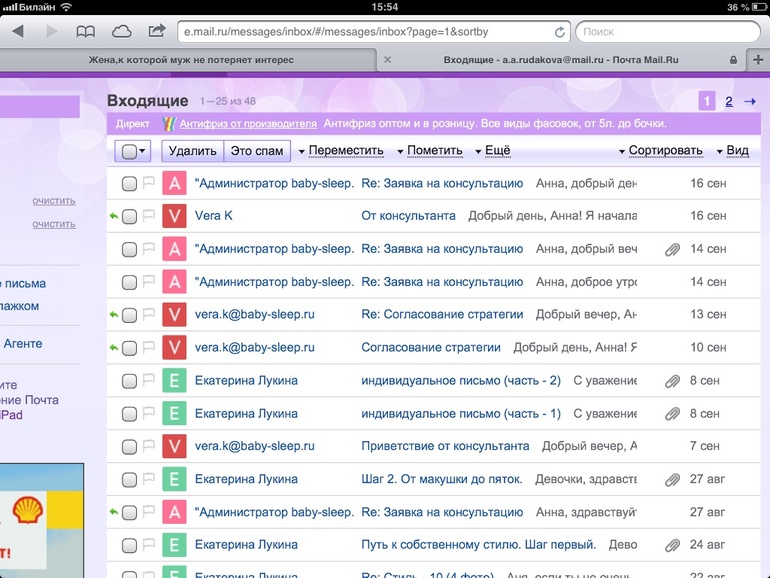The image size is (770, 578).
Task: Flag the Vera K message
Action: [149, 216]
